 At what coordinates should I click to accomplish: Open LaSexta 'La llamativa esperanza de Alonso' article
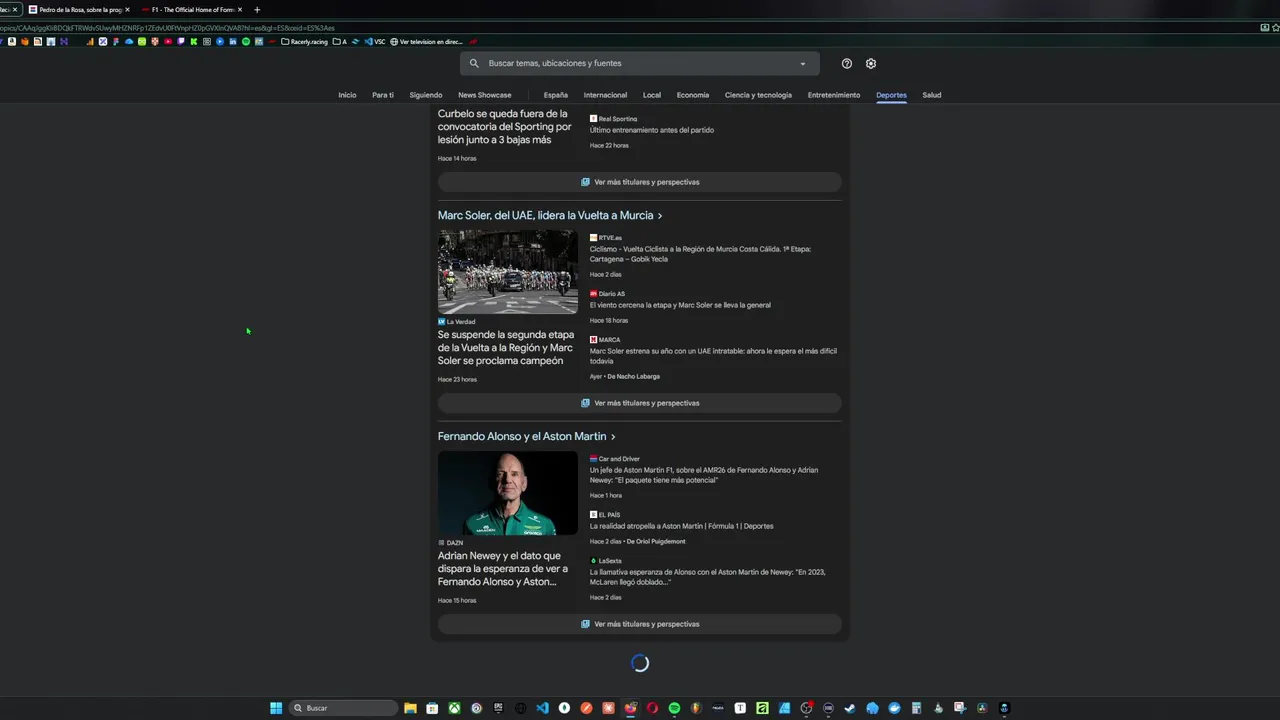[707, 577]
